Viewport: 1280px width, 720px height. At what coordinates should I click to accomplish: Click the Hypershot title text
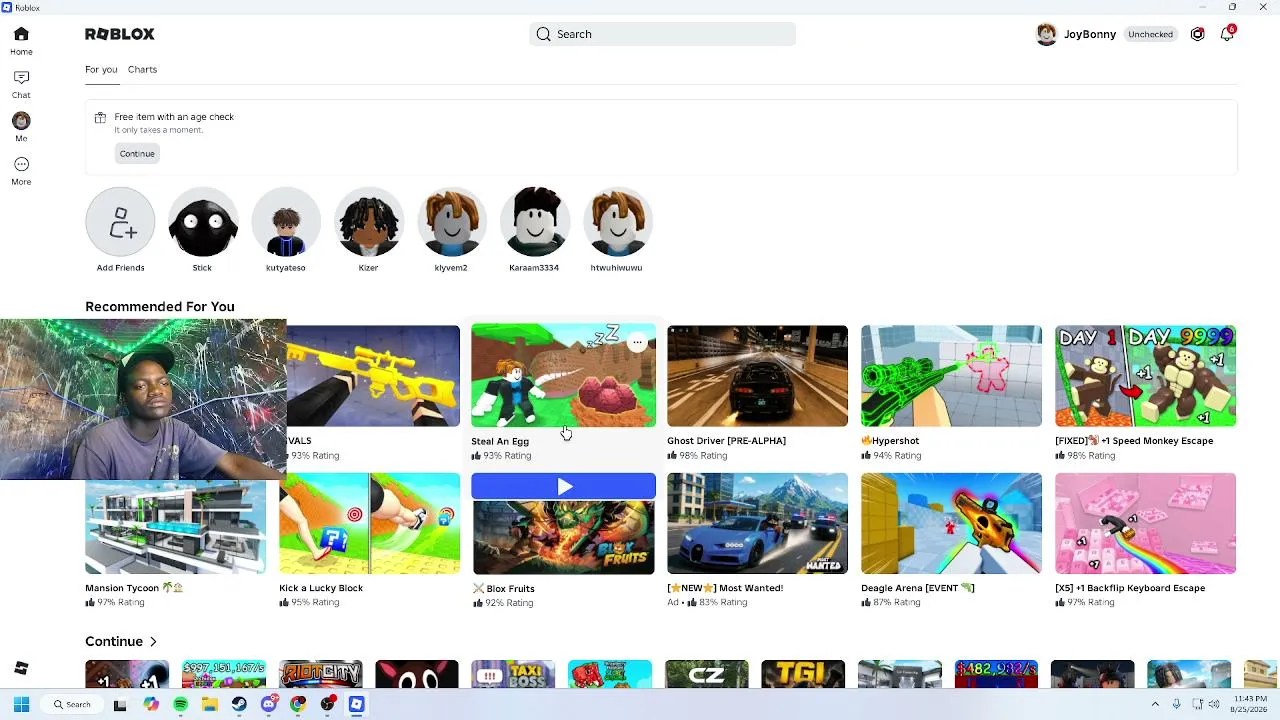[895, 441]
